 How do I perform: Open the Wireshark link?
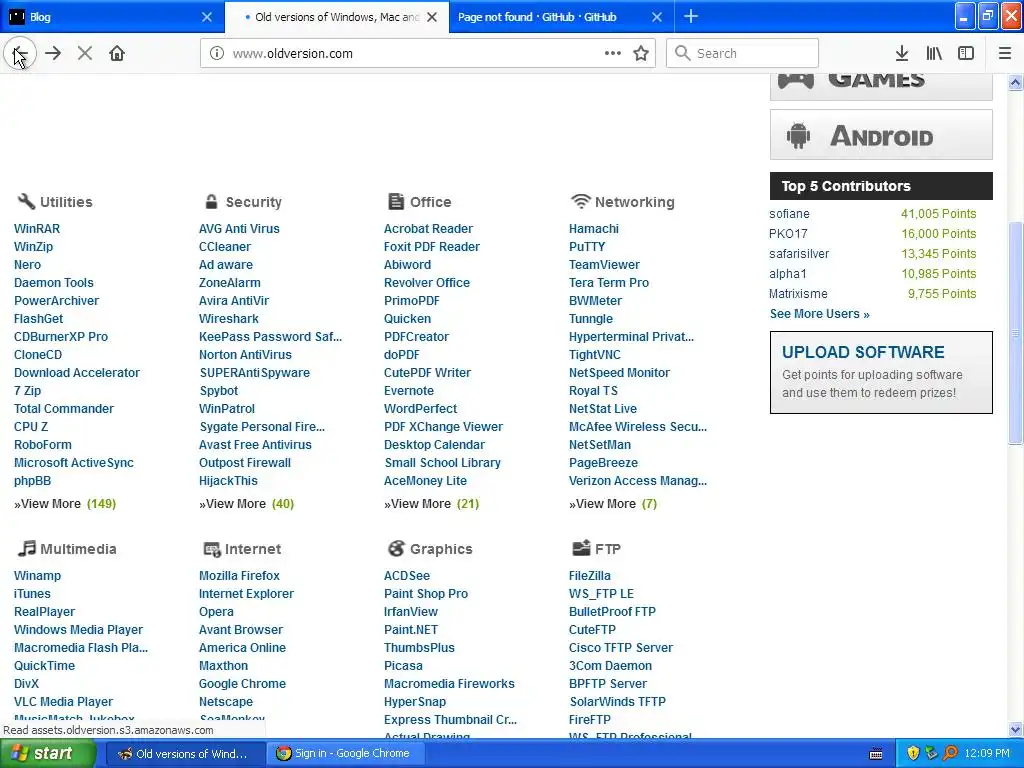click(x=229, y=319)
